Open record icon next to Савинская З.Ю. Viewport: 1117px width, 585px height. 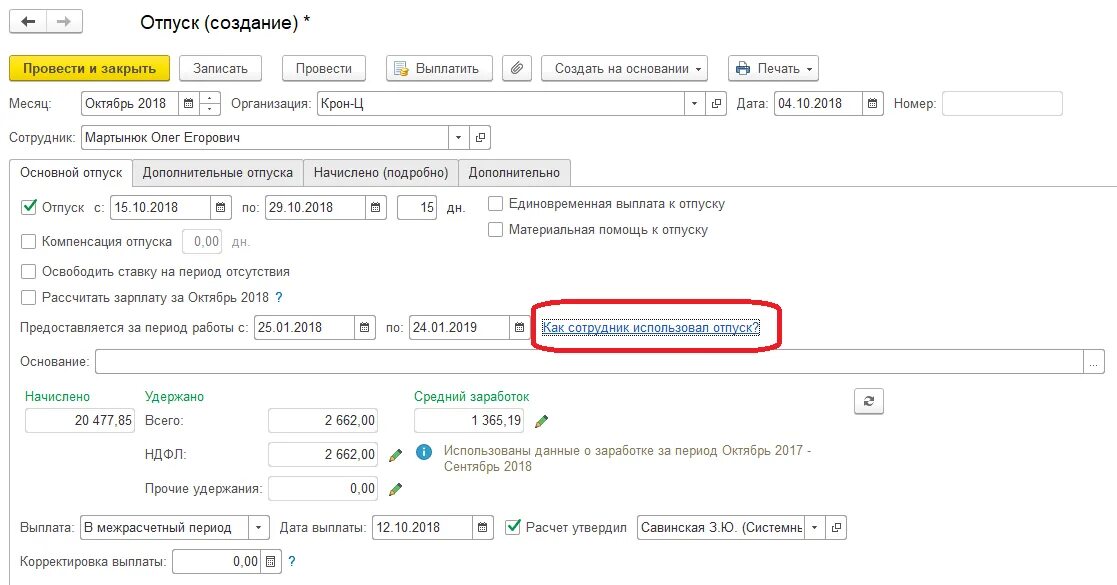(836, 527)
